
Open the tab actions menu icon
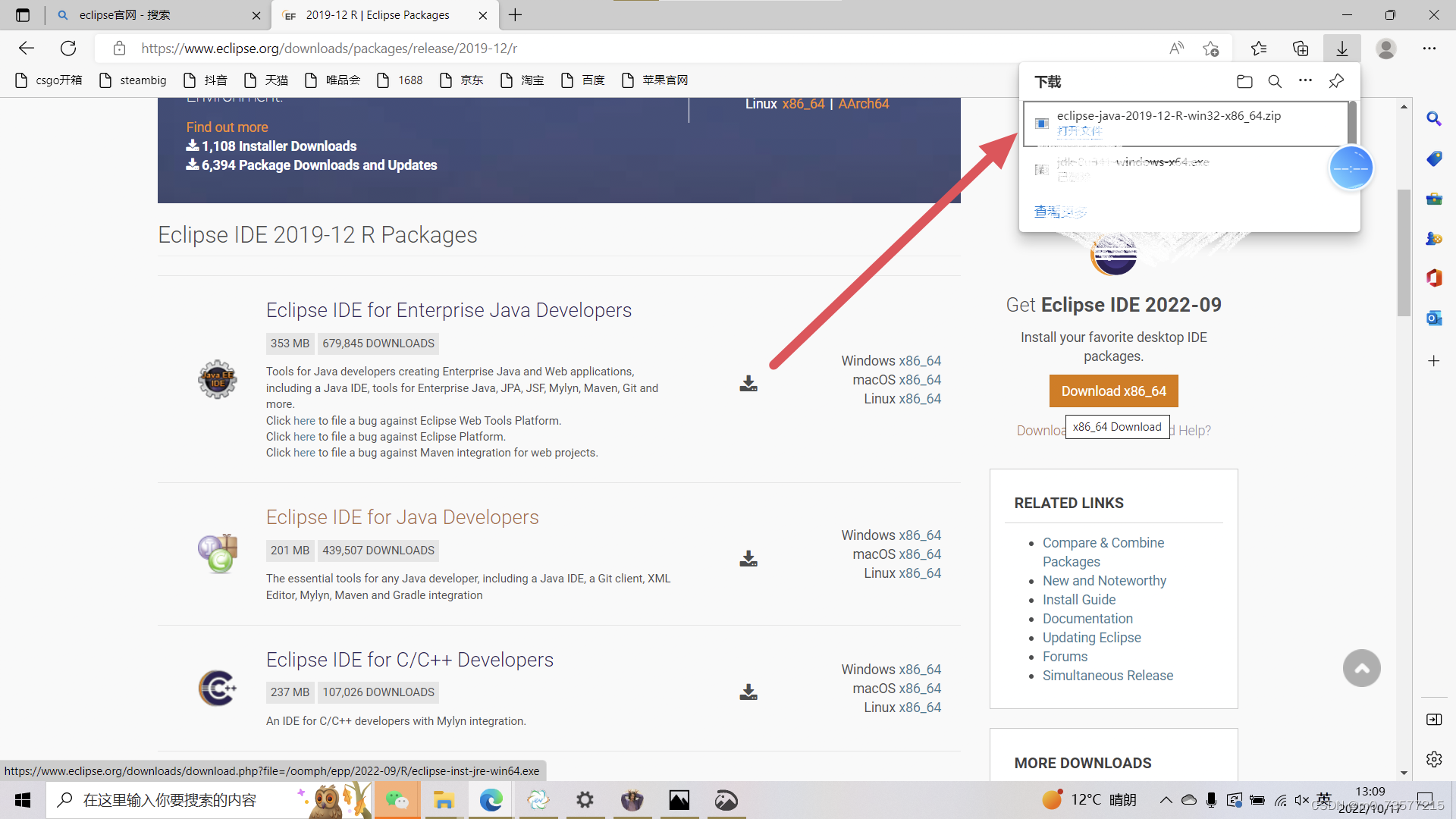click(23, 15)
